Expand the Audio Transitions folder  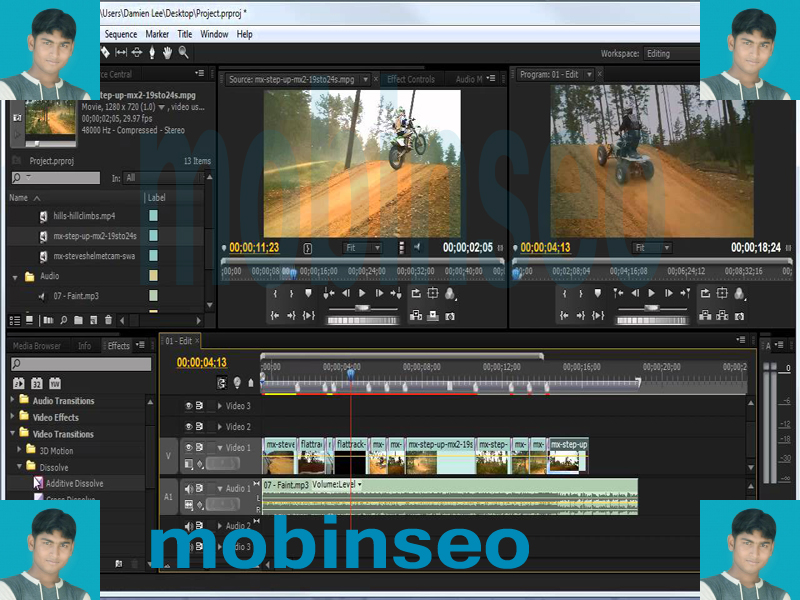pyautogui.click(x=13, y=401)
